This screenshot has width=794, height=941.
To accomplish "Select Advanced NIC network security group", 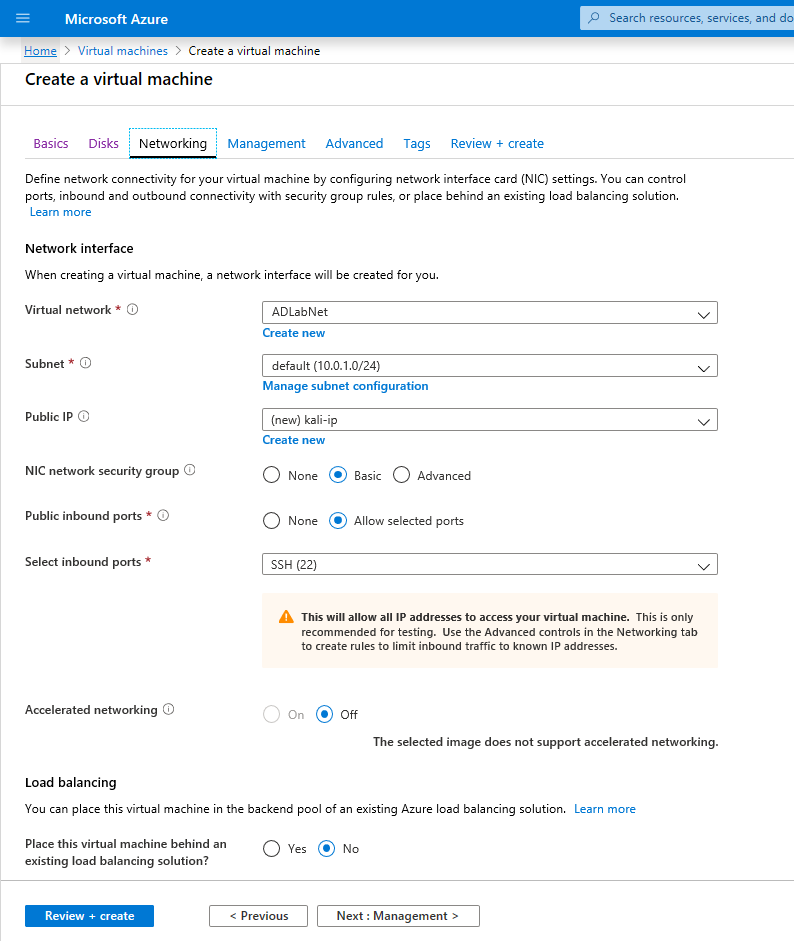I will pyautogui.click(x=402, y=476).
